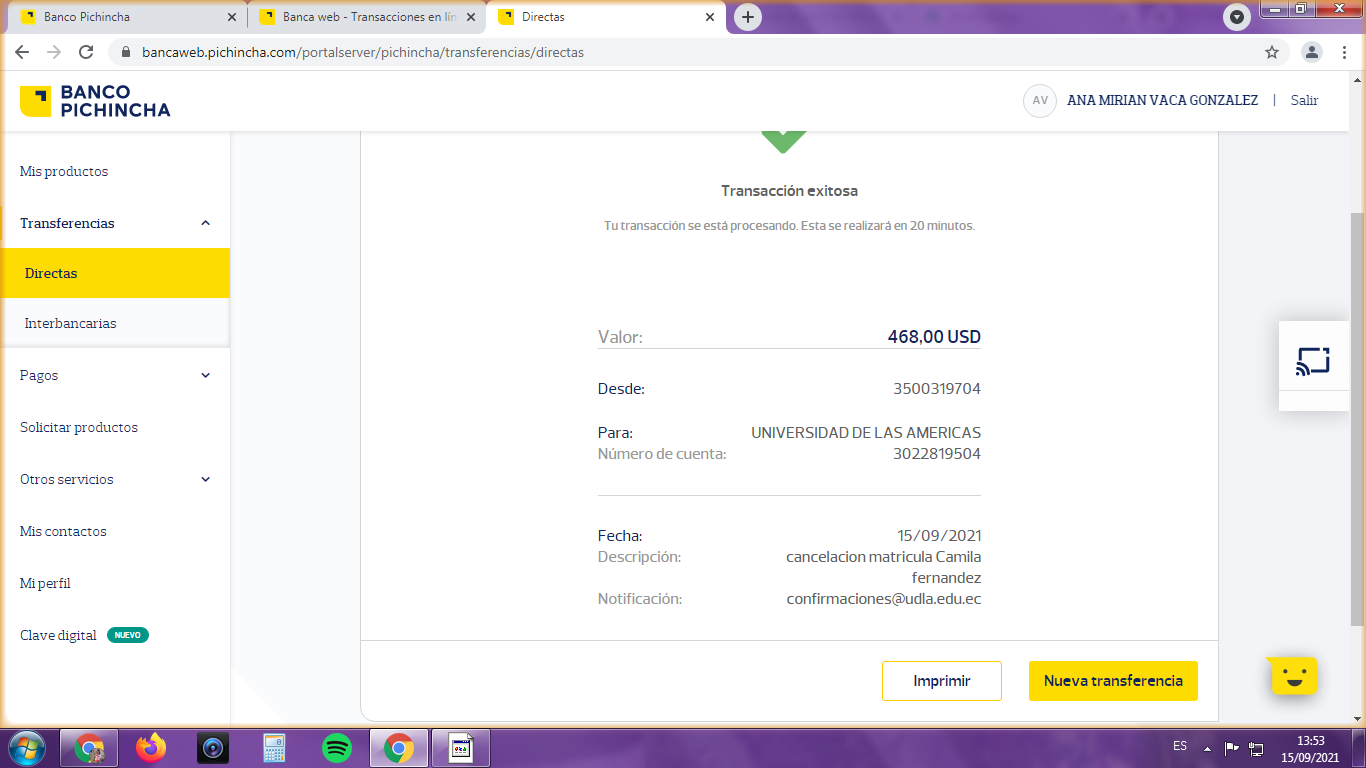Open the Chrome profile icon

click(1312, 52)
